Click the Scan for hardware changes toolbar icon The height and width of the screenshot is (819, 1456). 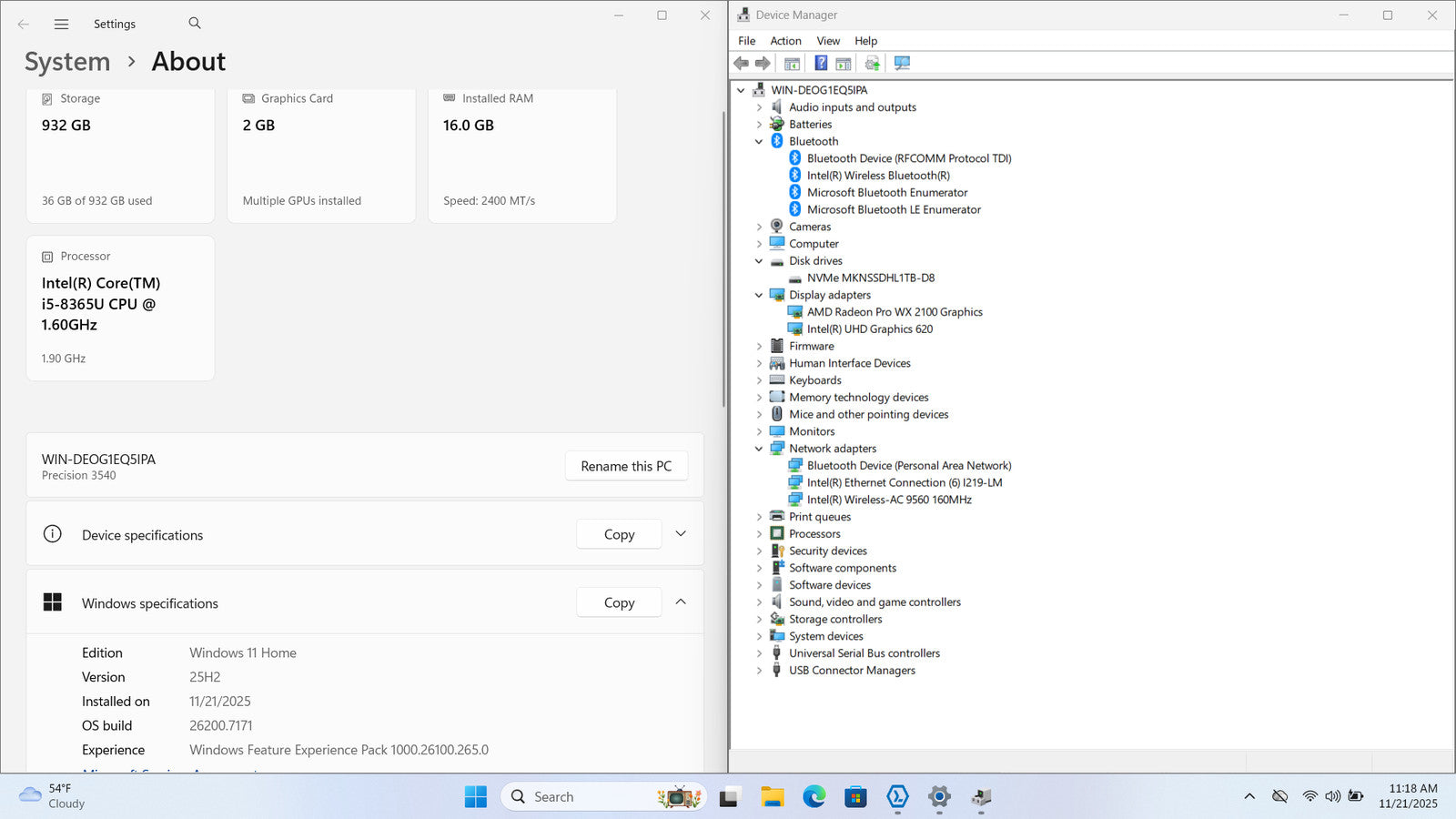902,63
